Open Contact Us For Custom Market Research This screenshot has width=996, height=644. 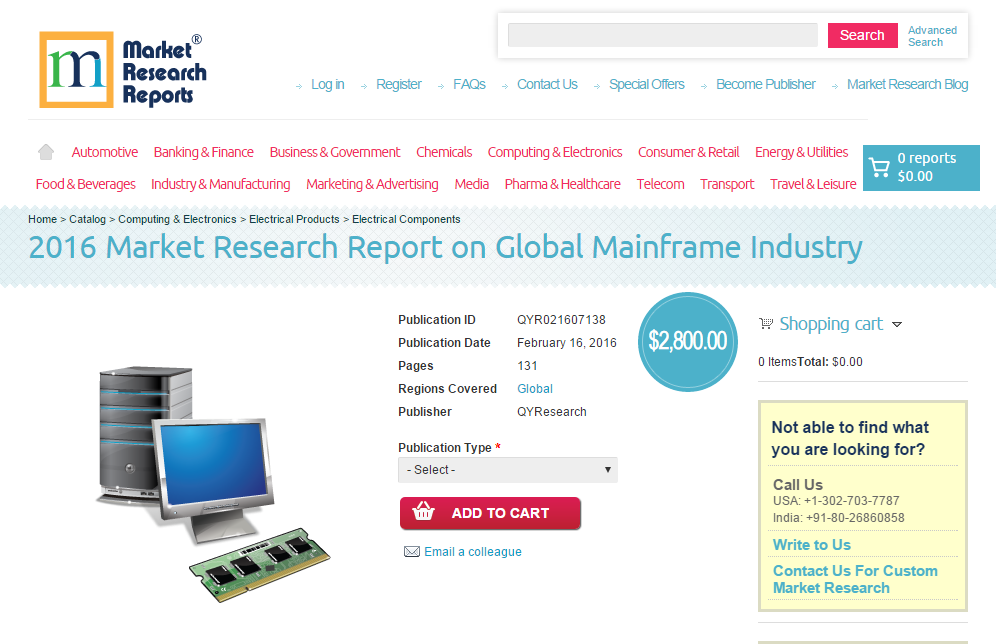855,579
